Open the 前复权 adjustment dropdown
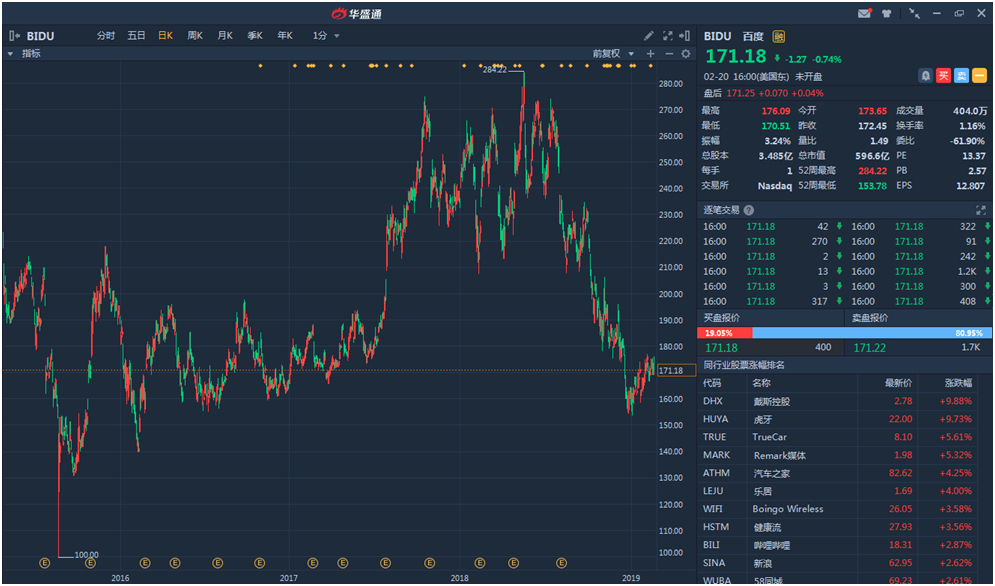 [612, 54]
